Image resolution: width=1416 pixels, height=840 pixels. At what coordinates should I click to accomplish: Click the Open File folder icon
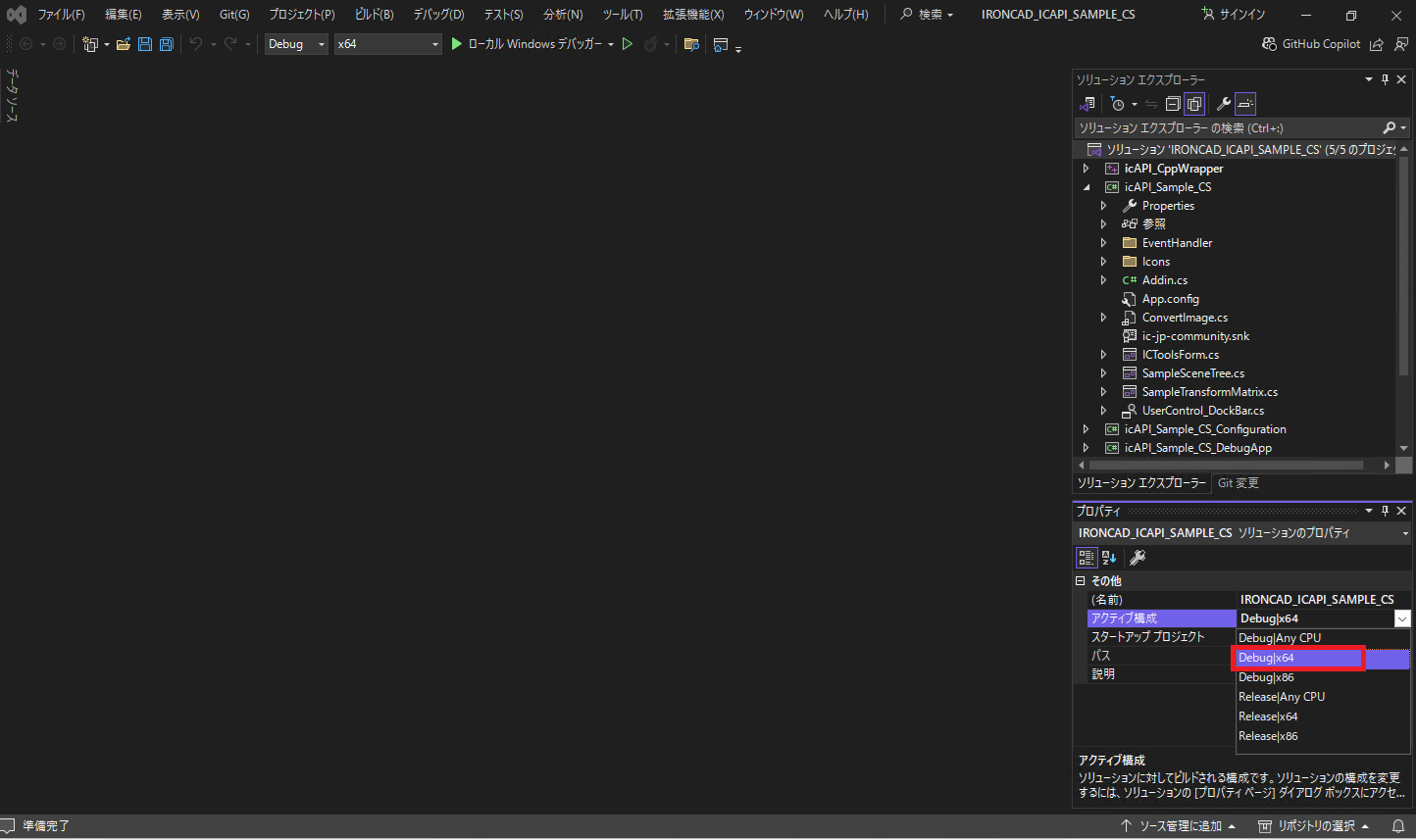click(124, 44)
